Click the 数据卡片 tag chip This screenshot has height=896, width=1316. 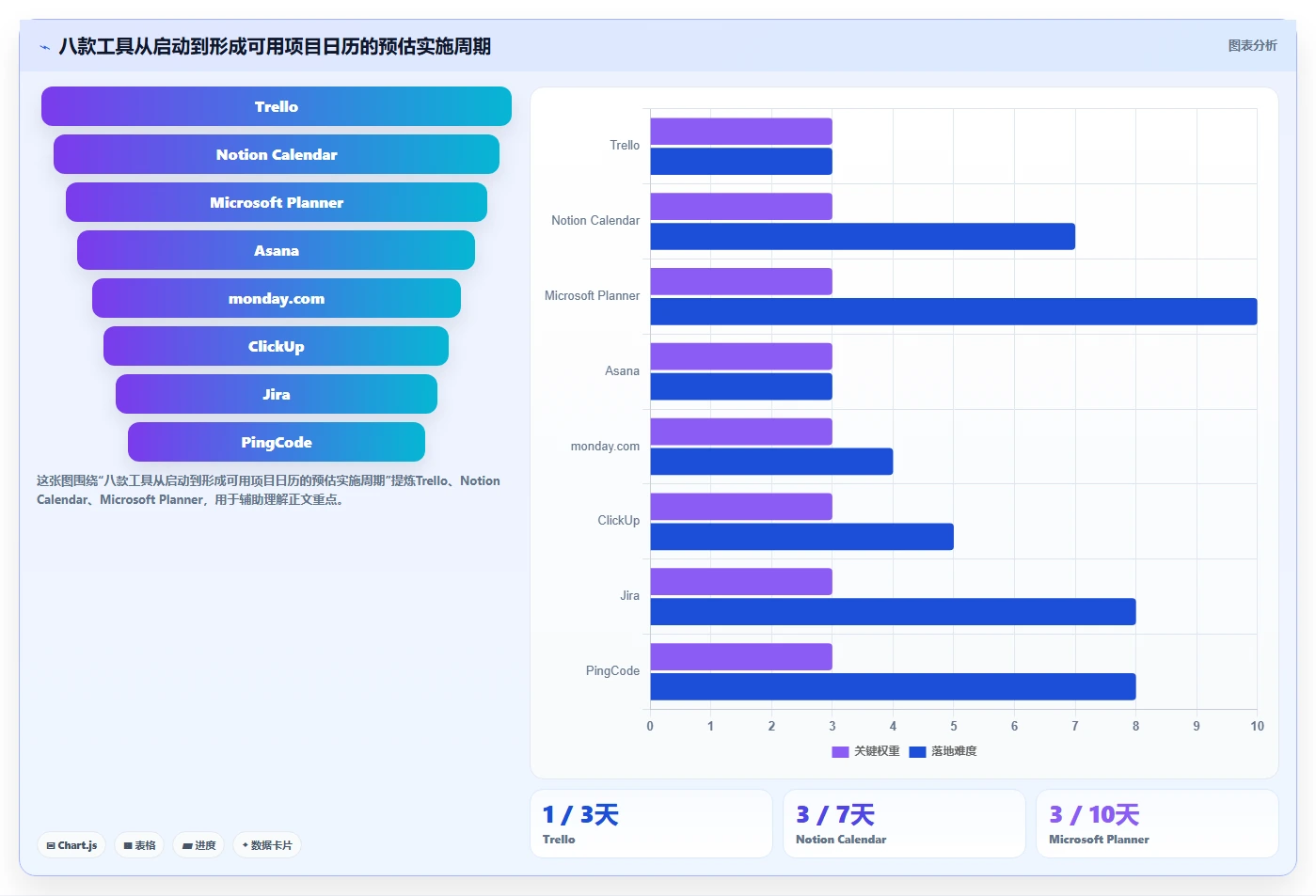(267, 845)
